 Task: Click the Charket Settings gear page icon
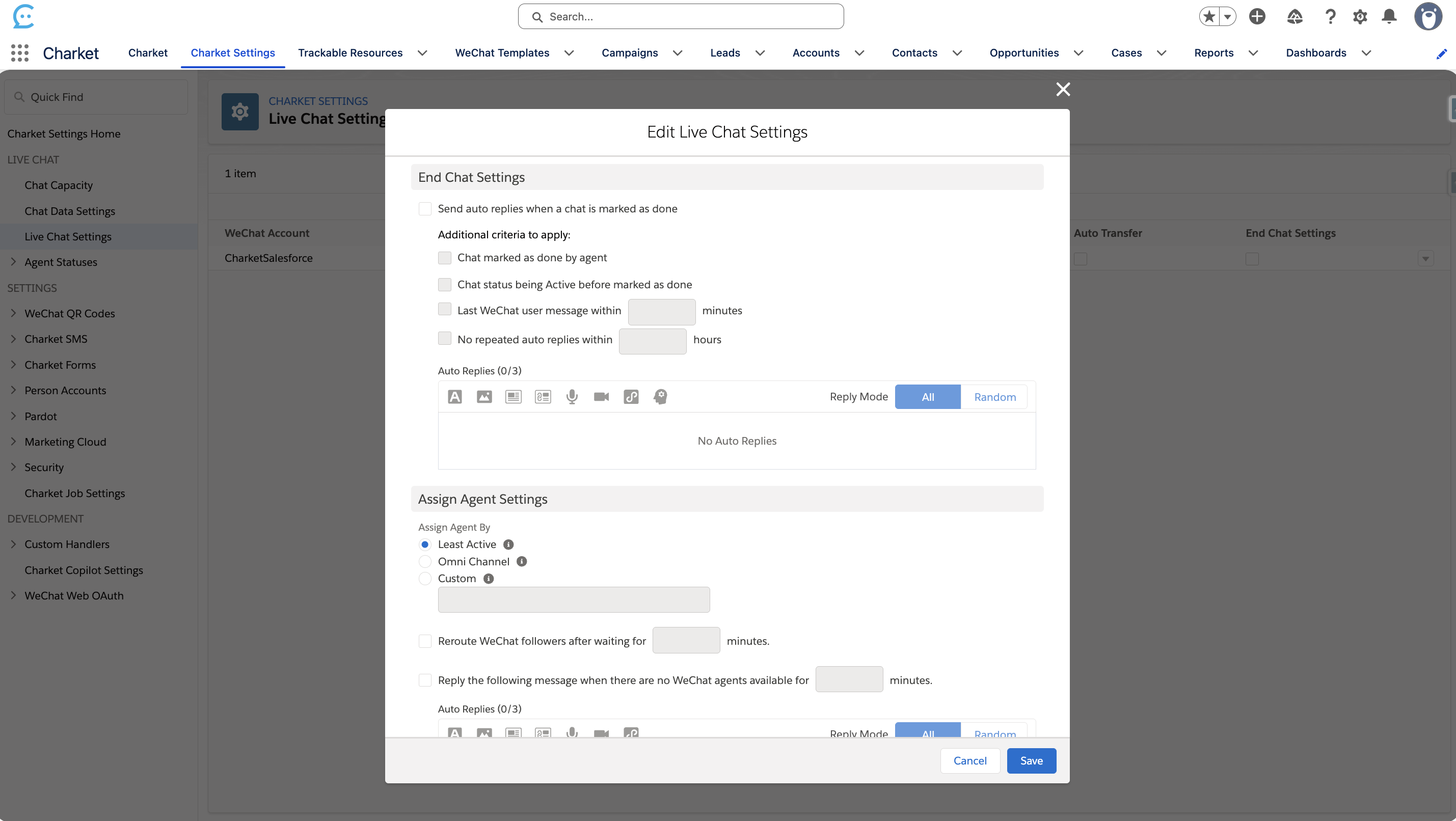point(239,112)
